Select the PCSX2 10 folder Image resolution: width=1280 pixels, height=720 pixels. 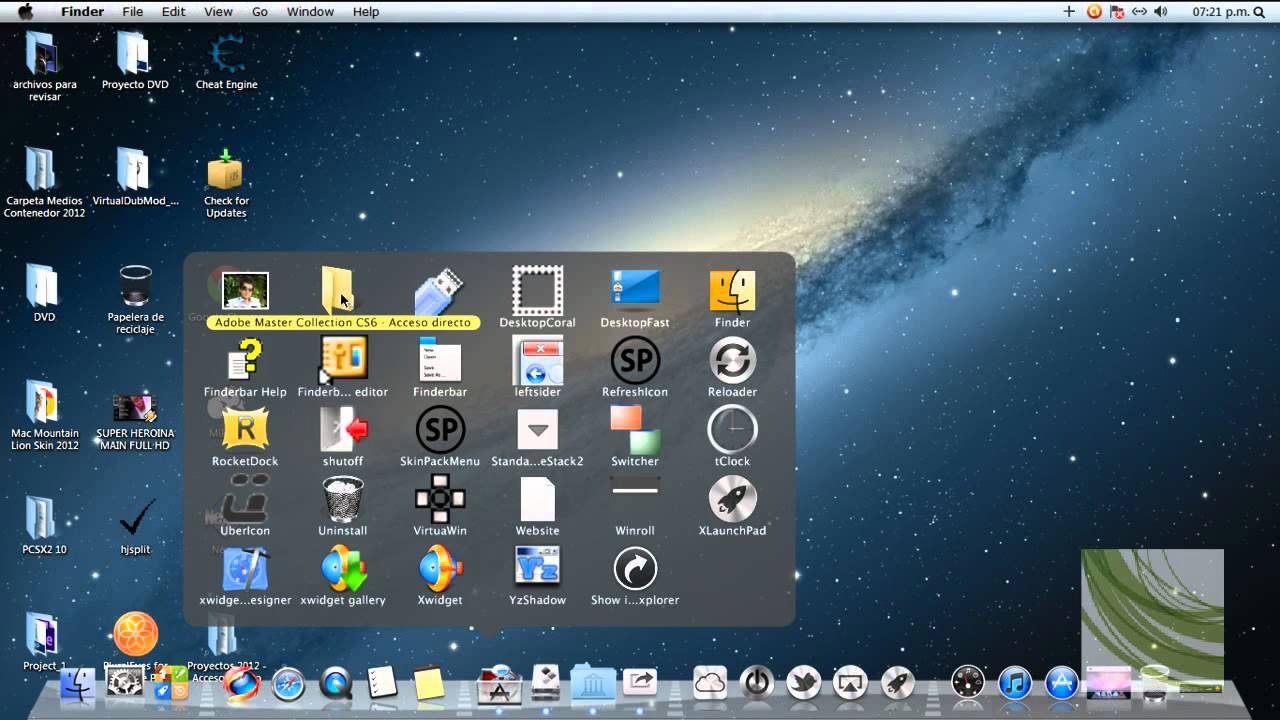coord(42,518)
